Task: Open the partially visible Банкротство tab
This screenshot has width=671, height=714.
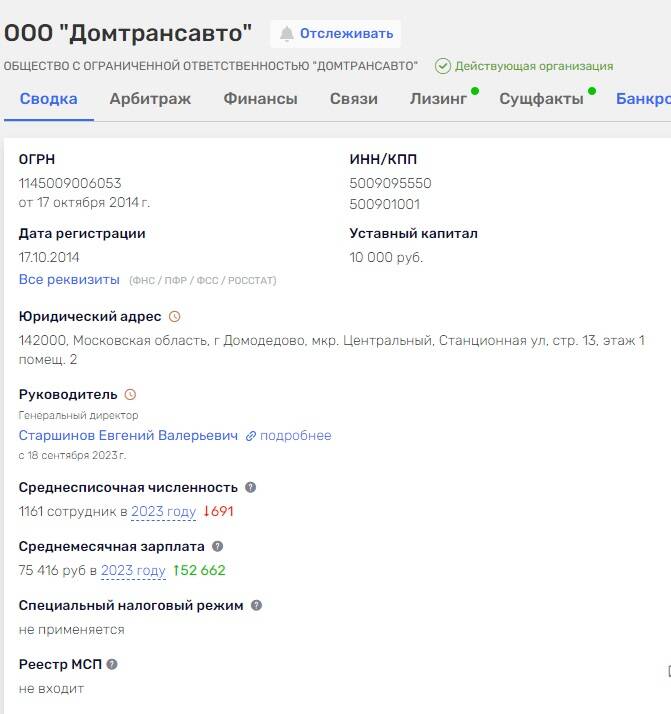Action: point(643,99)
